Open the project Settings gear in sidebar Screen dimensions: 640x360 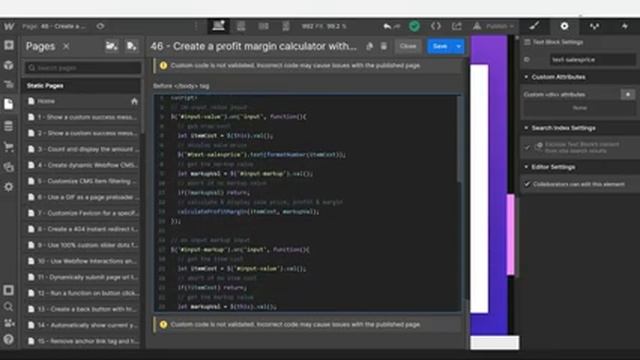(9, 187)
